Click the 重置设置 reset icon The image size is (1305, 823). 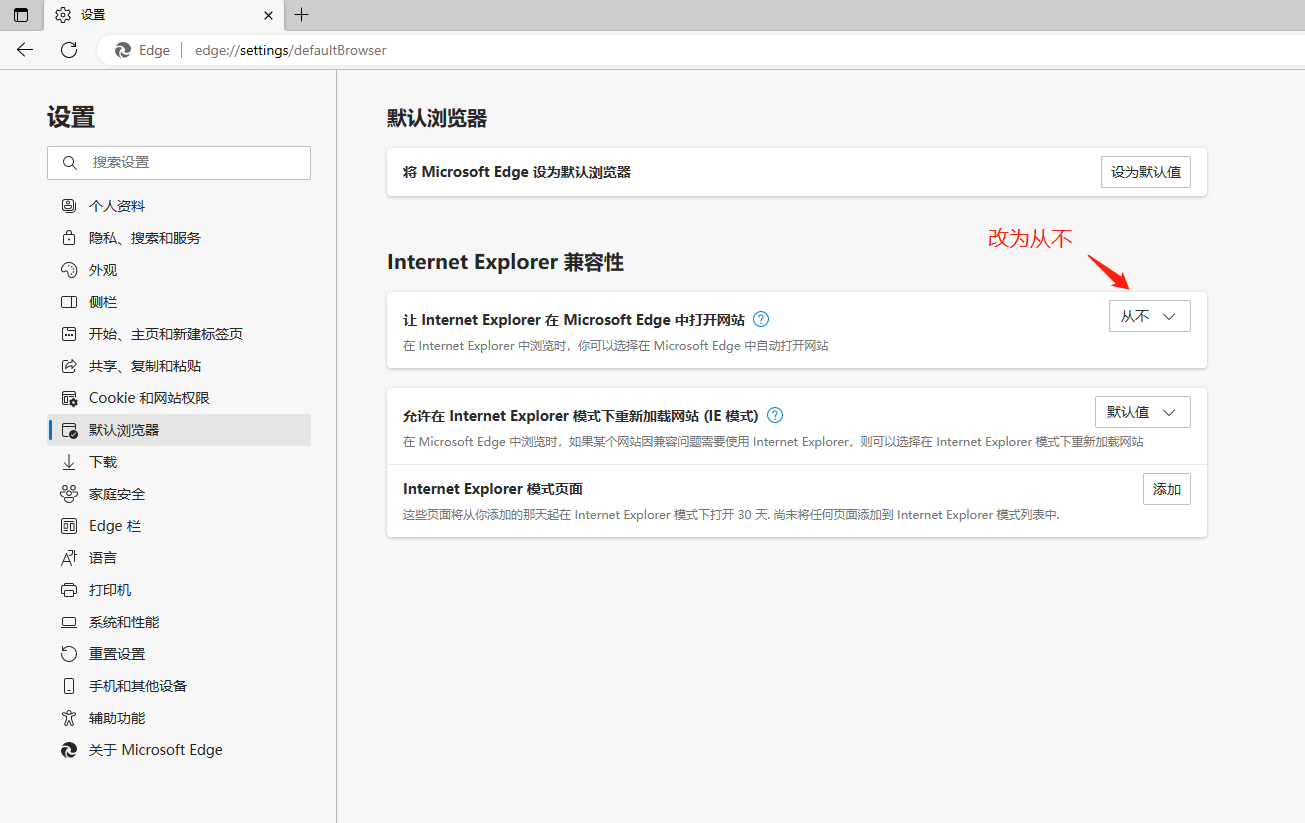tap(69, 654)
